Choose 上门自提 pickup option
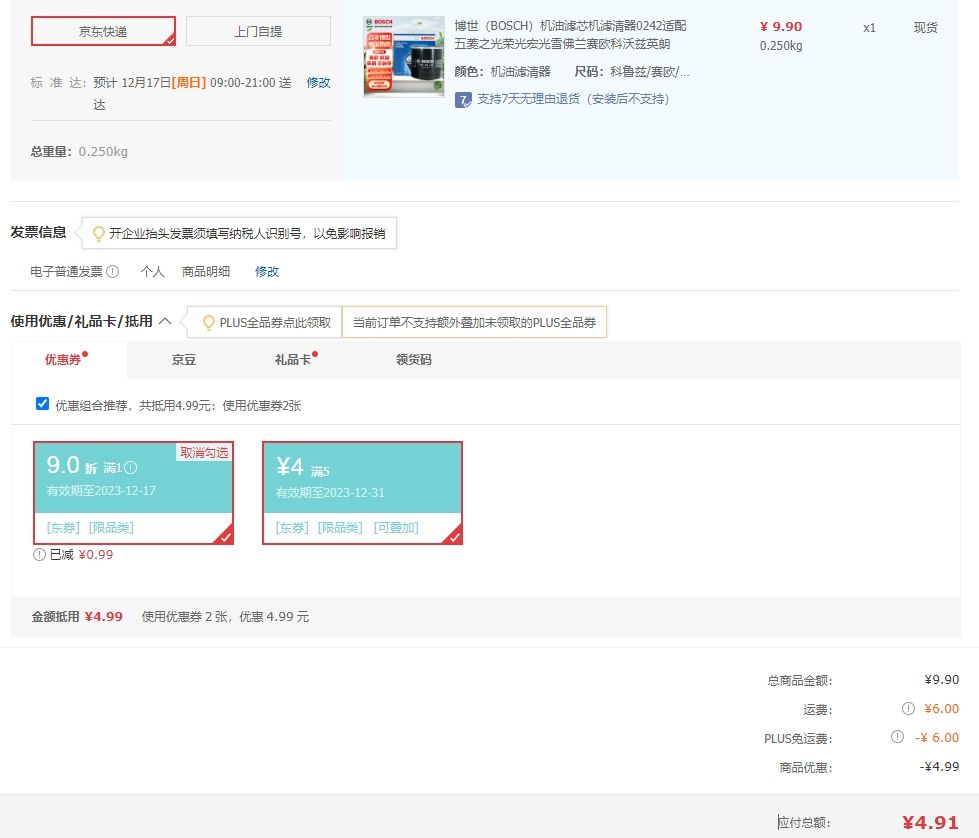Viewport: 979px width, 838px height. tap(258, 31)
